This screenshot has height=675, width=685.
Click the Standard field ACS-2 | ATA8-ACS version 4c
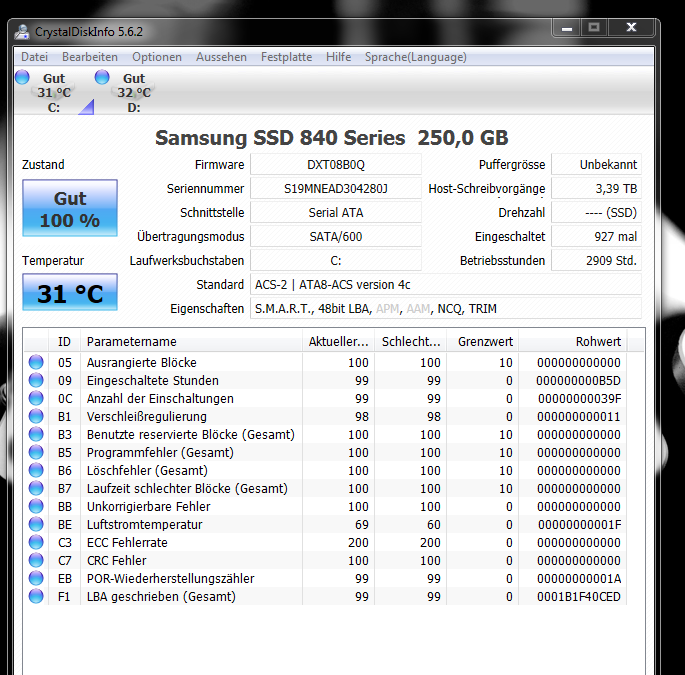(446, 285)
